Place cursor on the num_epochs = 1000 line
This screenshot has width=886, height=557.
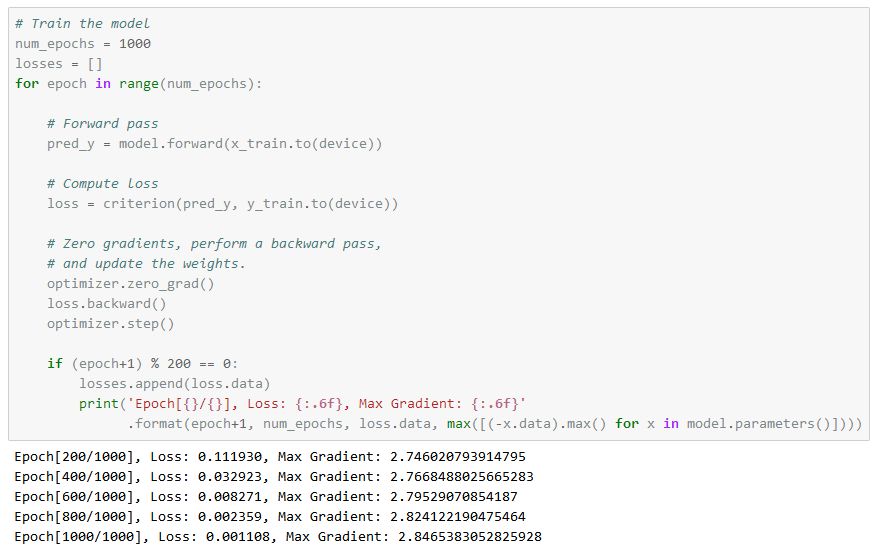tap(83, 43)
